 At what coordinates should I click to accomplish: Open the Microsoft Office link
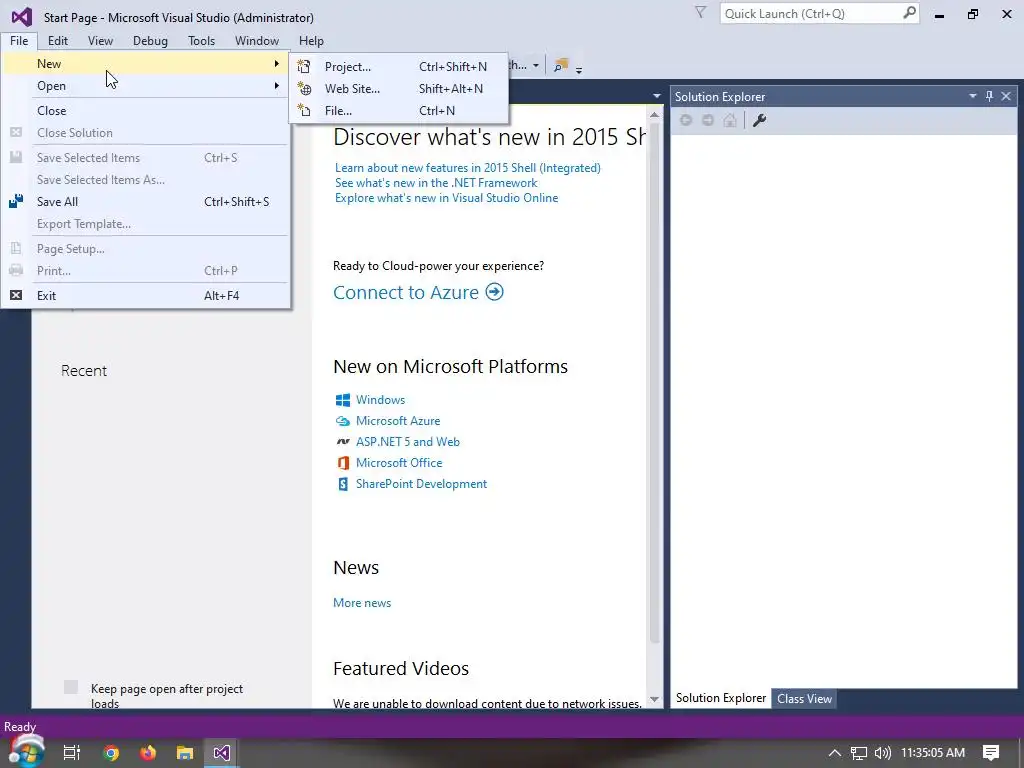pos(399,462)
